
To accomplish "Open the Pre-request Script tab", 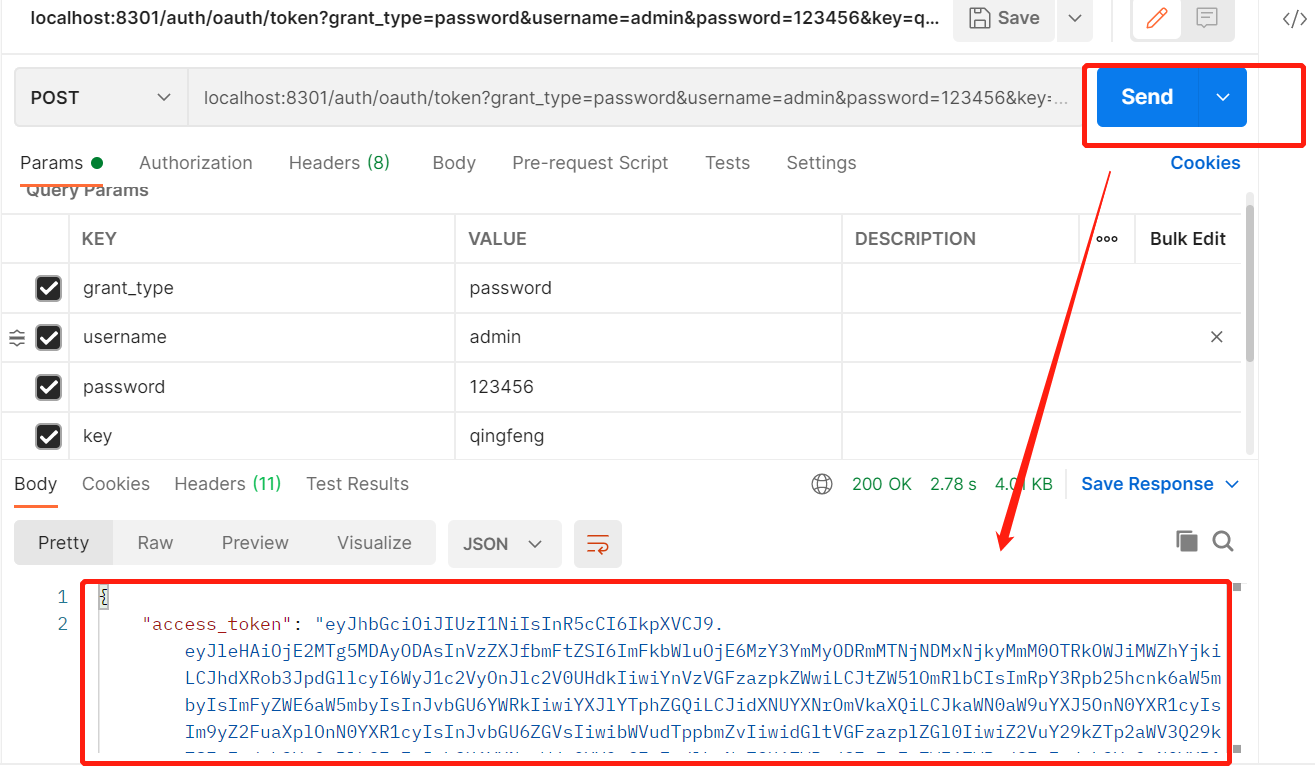I will 590,163.
